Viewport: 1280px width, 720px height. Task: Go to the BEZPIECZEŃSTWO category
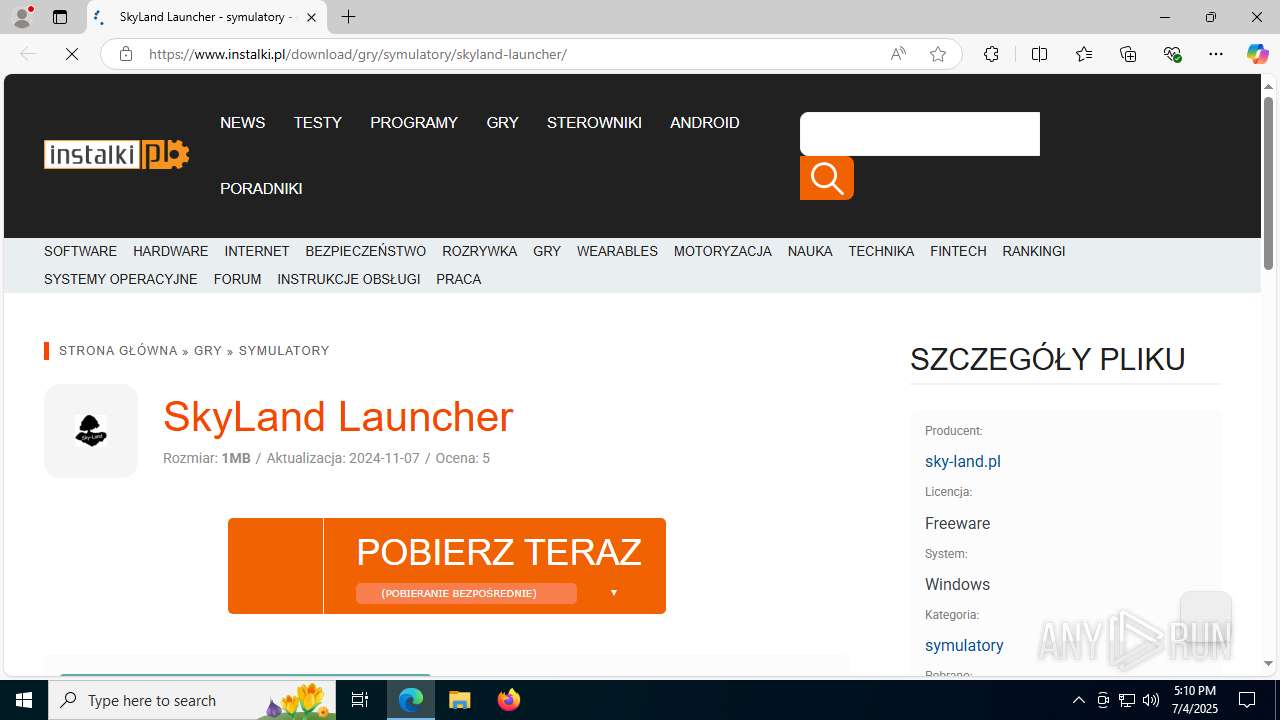[x=366, y=251]
